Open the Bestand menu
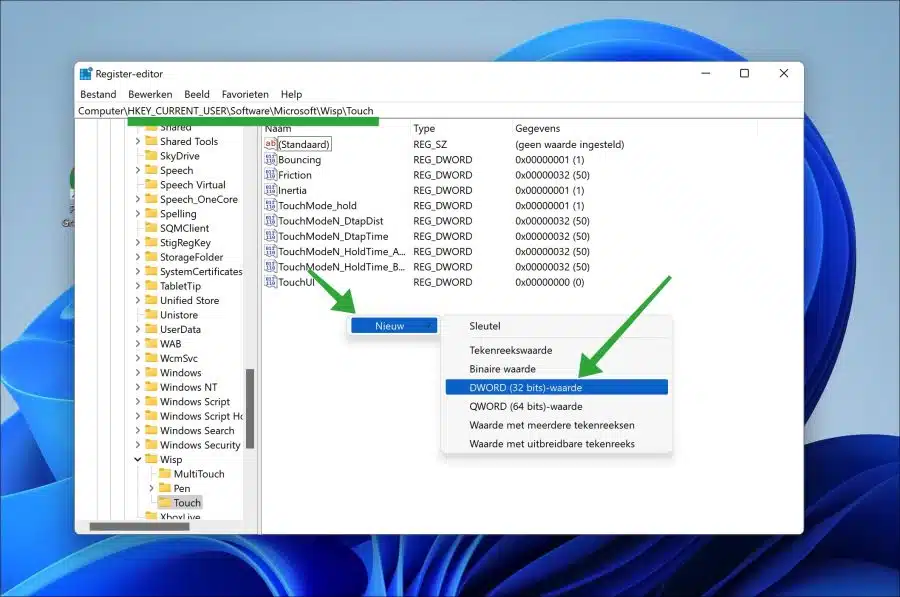This screenshot has height=597, width=900. pyautogui.click(x=98, y=94)
